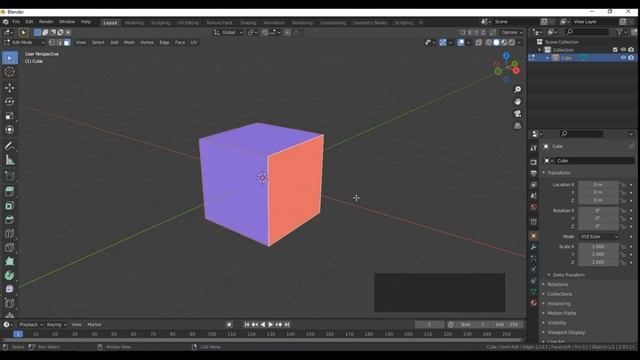
Task: Open the File menu
Action: pos(16,22)
